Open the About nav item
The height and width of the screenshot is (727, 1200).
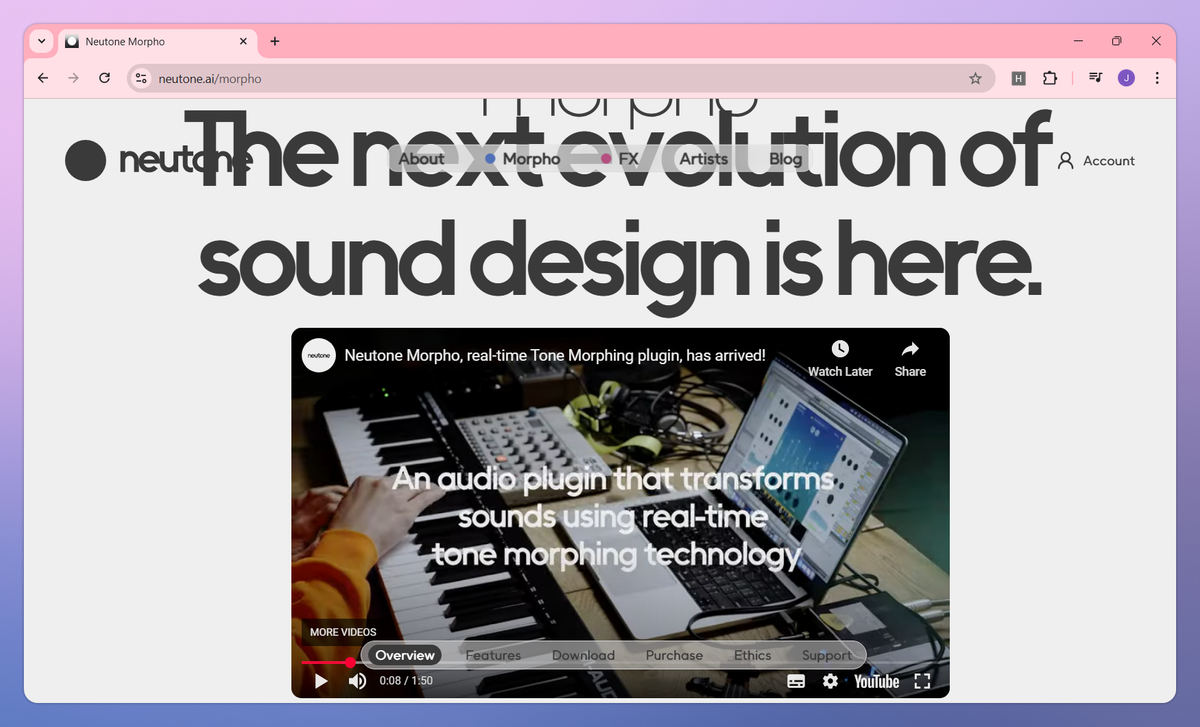click(421, 159)
